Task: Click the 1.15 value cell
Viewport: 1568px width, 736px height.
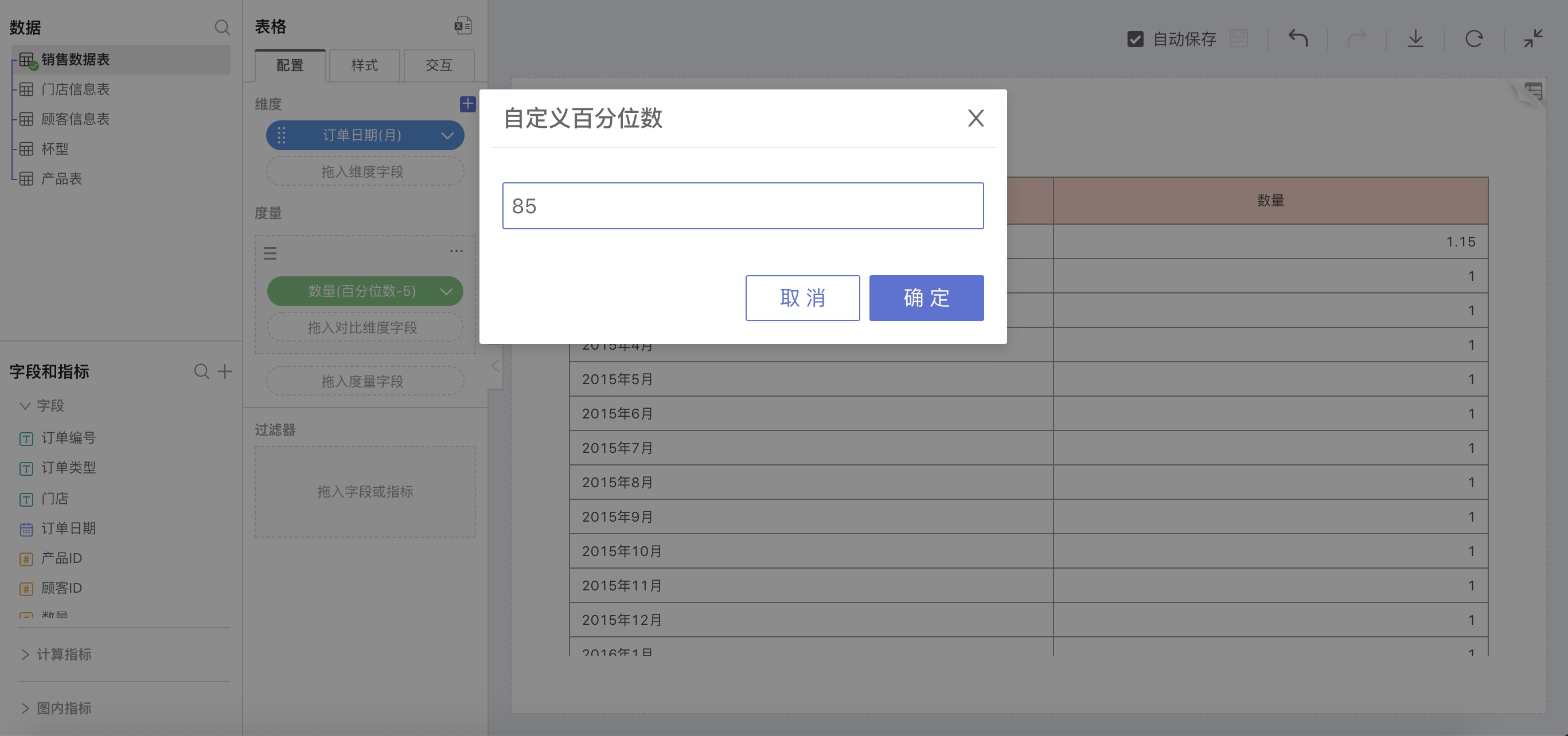Action: coord(1270,241)
